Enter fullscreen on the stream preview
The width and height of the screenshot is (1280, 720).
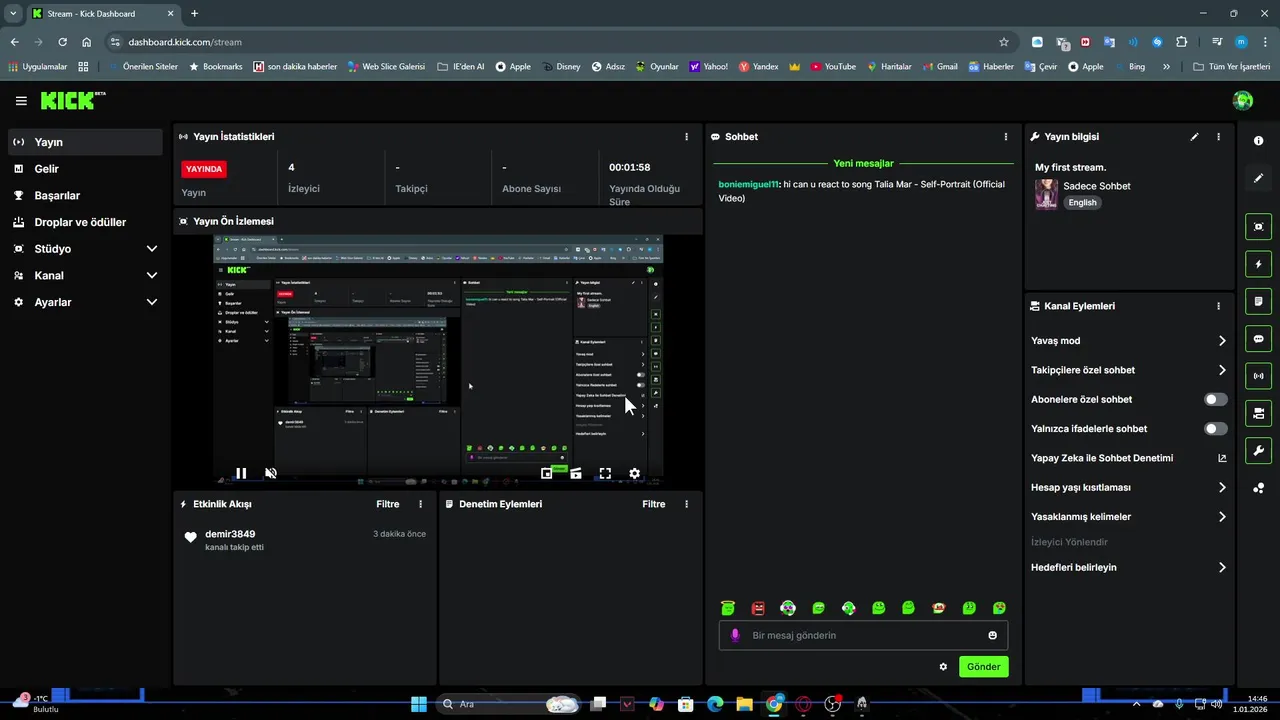coord(605,473)
